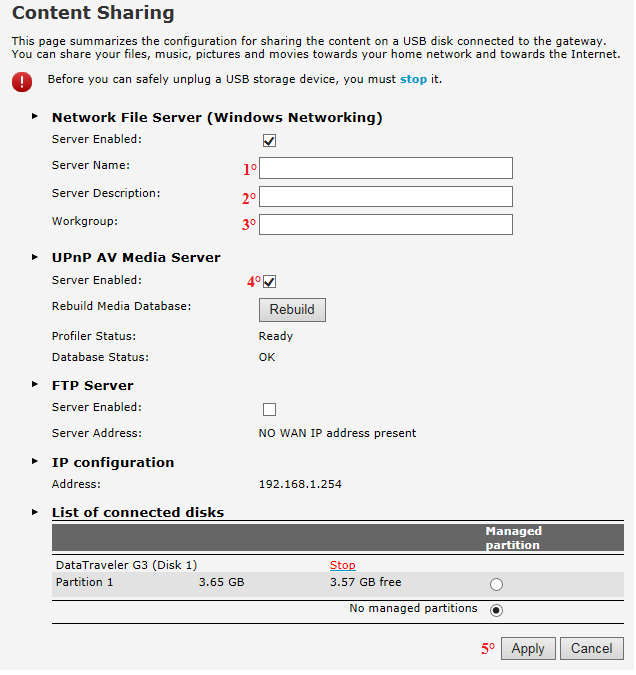Enable the FTP Server checkbox
This screenshot has height=675, width=636.
click(x=270, y=410)
